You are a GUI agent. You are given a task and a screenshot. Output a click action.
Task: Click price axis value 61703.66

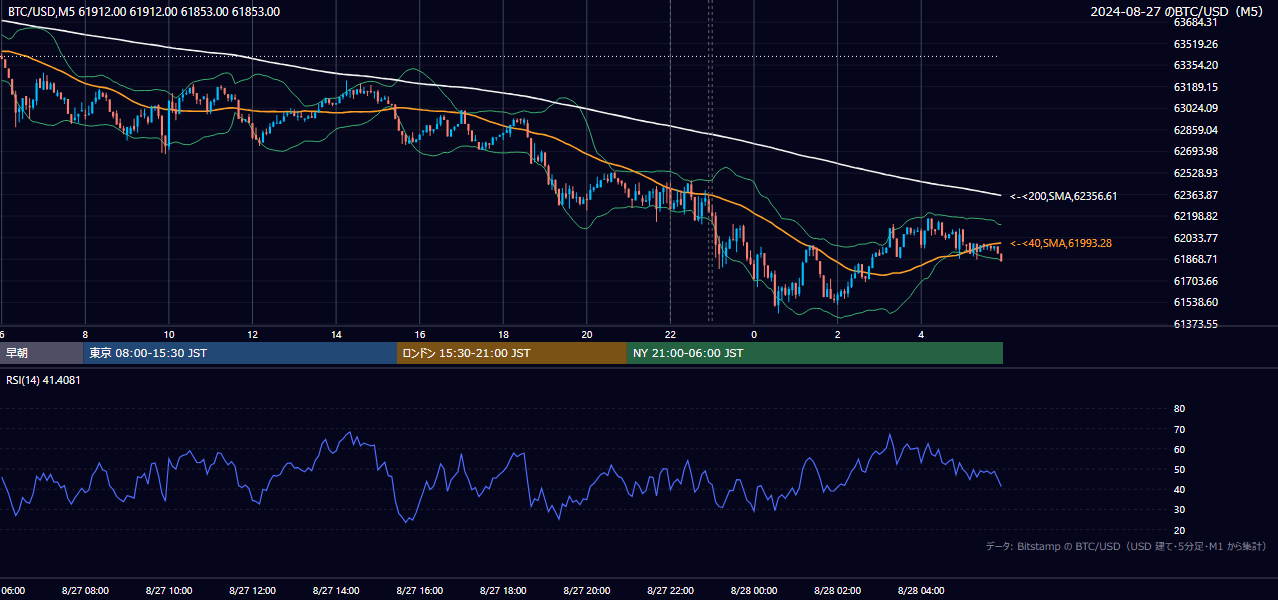coord(1195,281)
